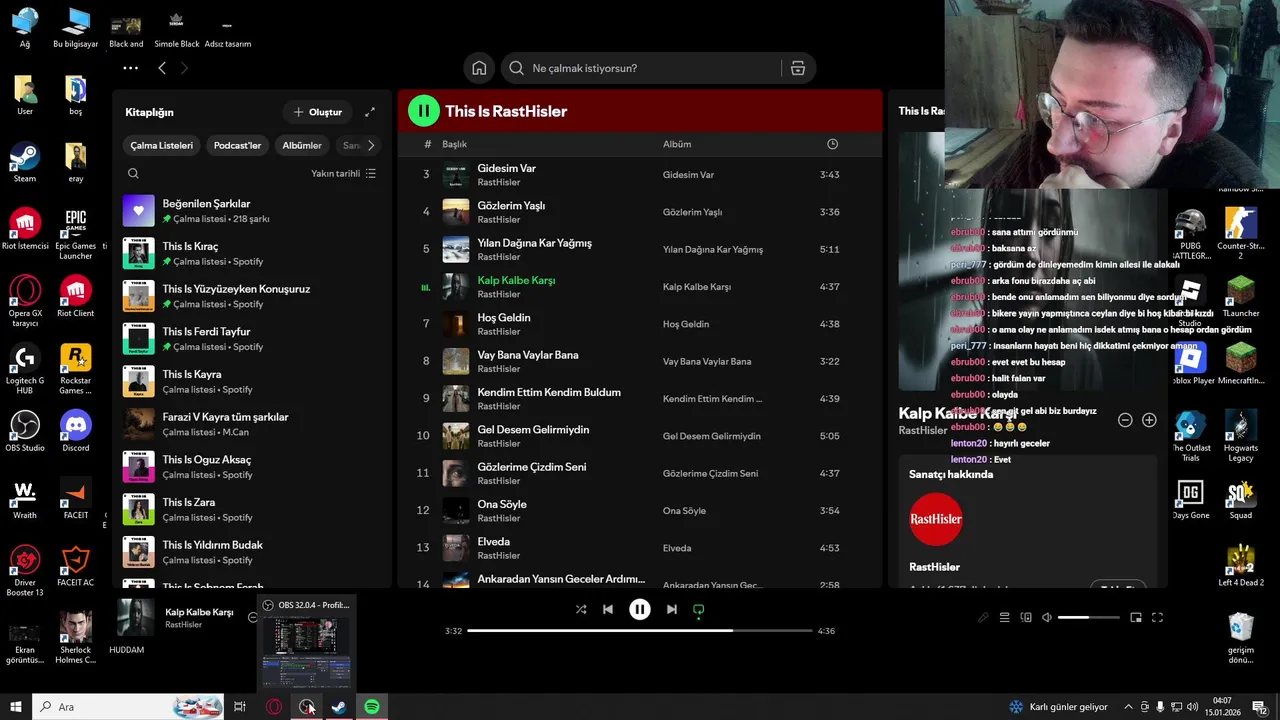Image resolution: width=1280 pixels, height=720 pixels.
Task: Open Beğenilen Şarkılar playlist
Action: pyautogui.click(x=252, y=211)
